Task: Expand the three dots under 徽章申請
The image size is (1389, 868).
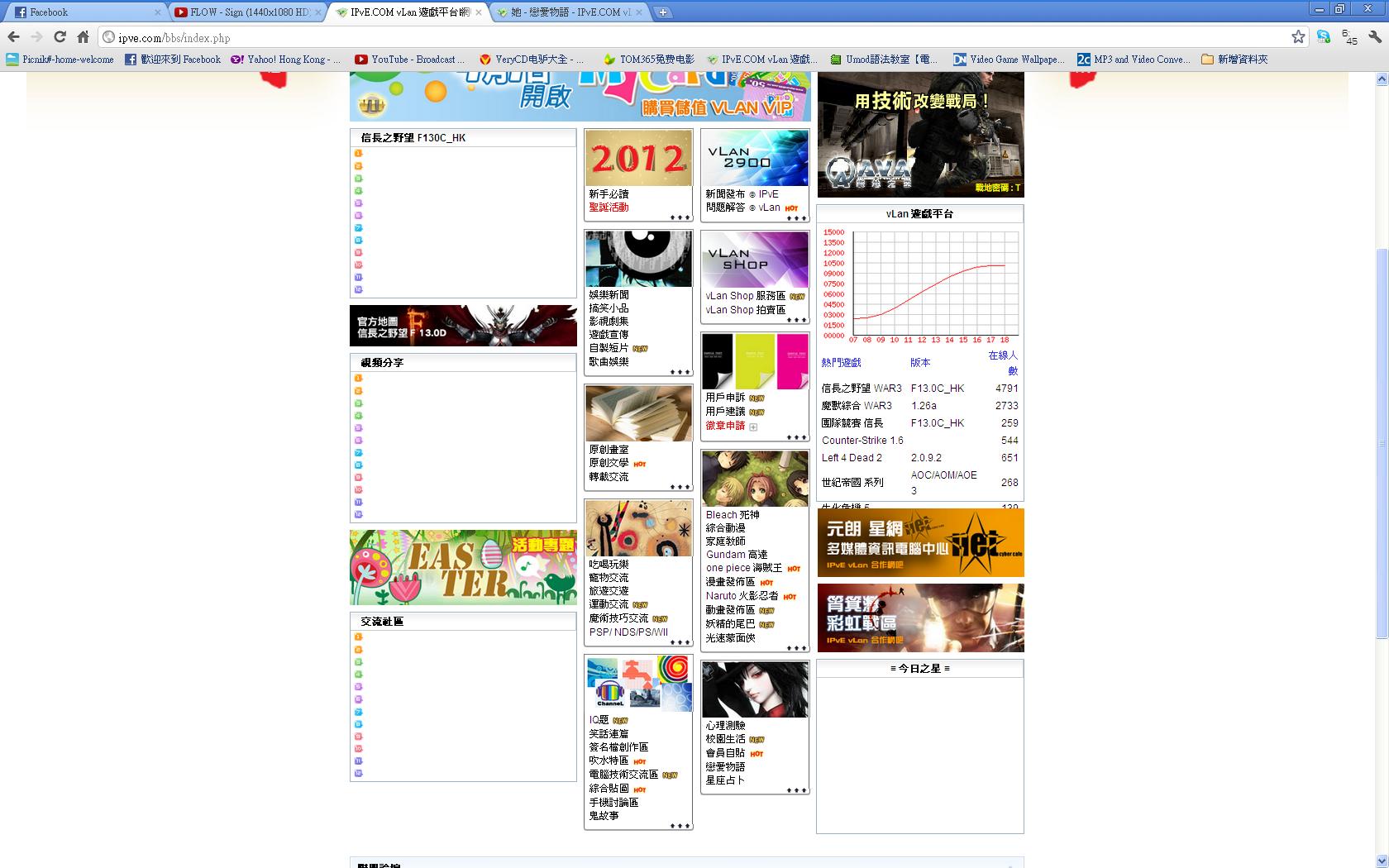Action: point(796,437)
